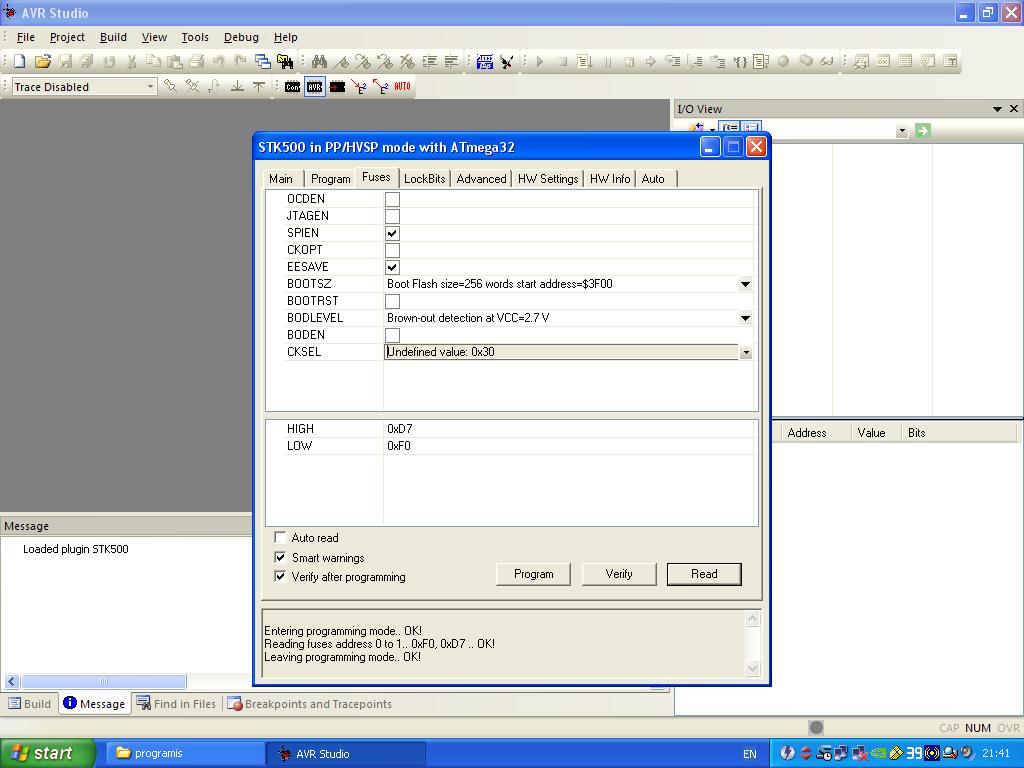Viewport: 1024px width, 768px height.
Task: Uncheck the SPIEN fuse checkbox
Action: 392,233
